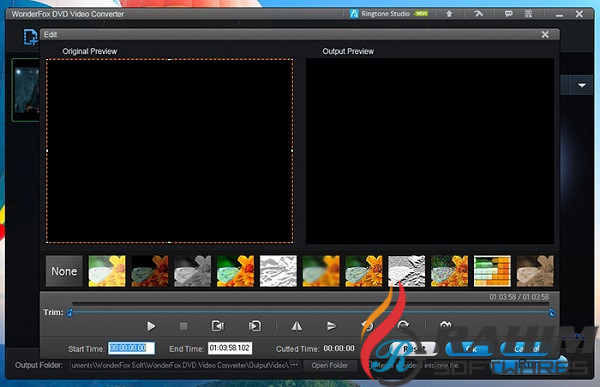Take a snapshot with camera icon
The width and height of the screenshot is (600, 387).
click(x=445, y=325)
